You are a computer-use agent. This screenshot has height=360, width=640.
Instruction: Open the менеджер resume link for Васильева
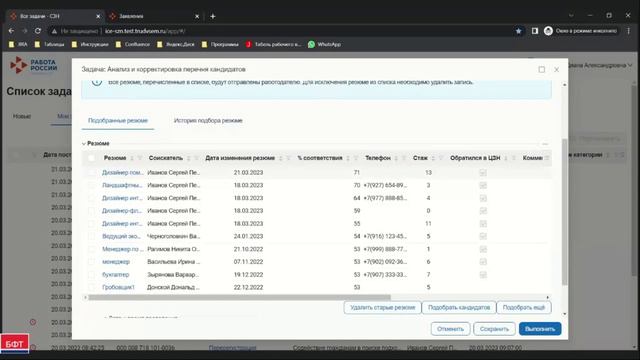(116, 262)
